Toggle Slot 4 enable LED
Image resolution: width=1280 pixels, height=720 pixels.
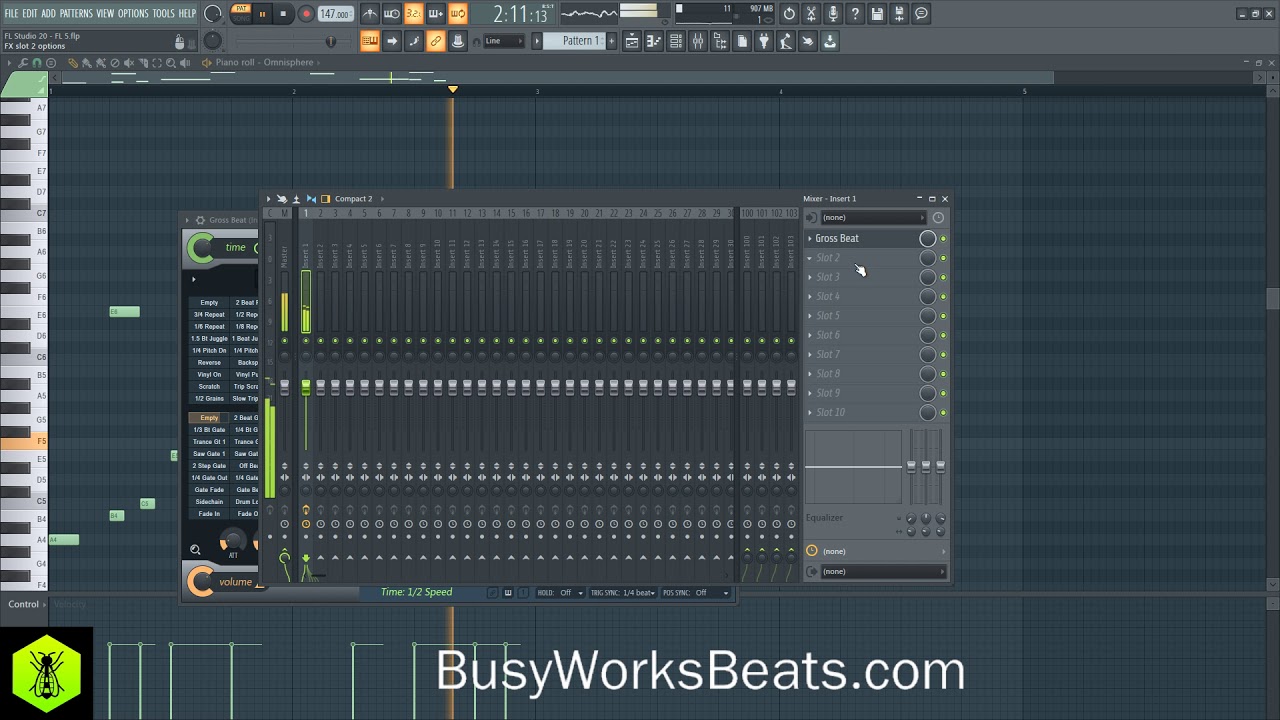tap(943, 297)
